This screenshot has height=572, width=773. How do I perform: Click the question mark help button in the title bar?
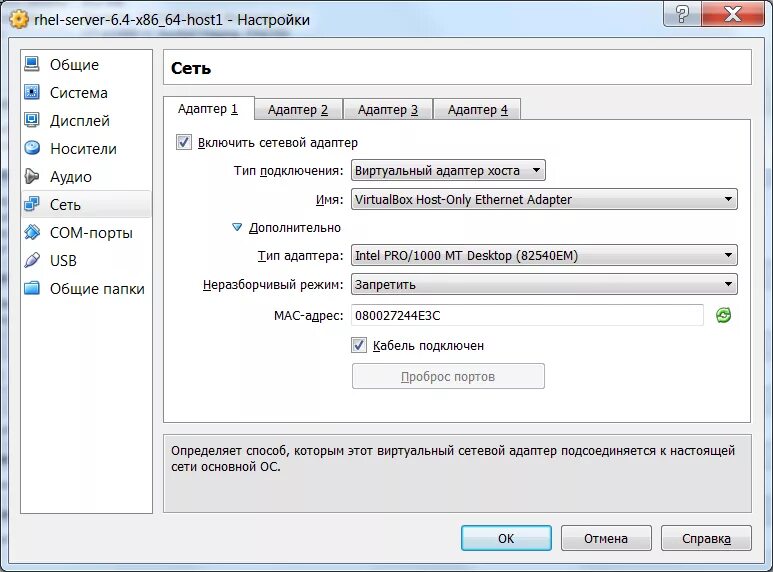click(682, 14)
